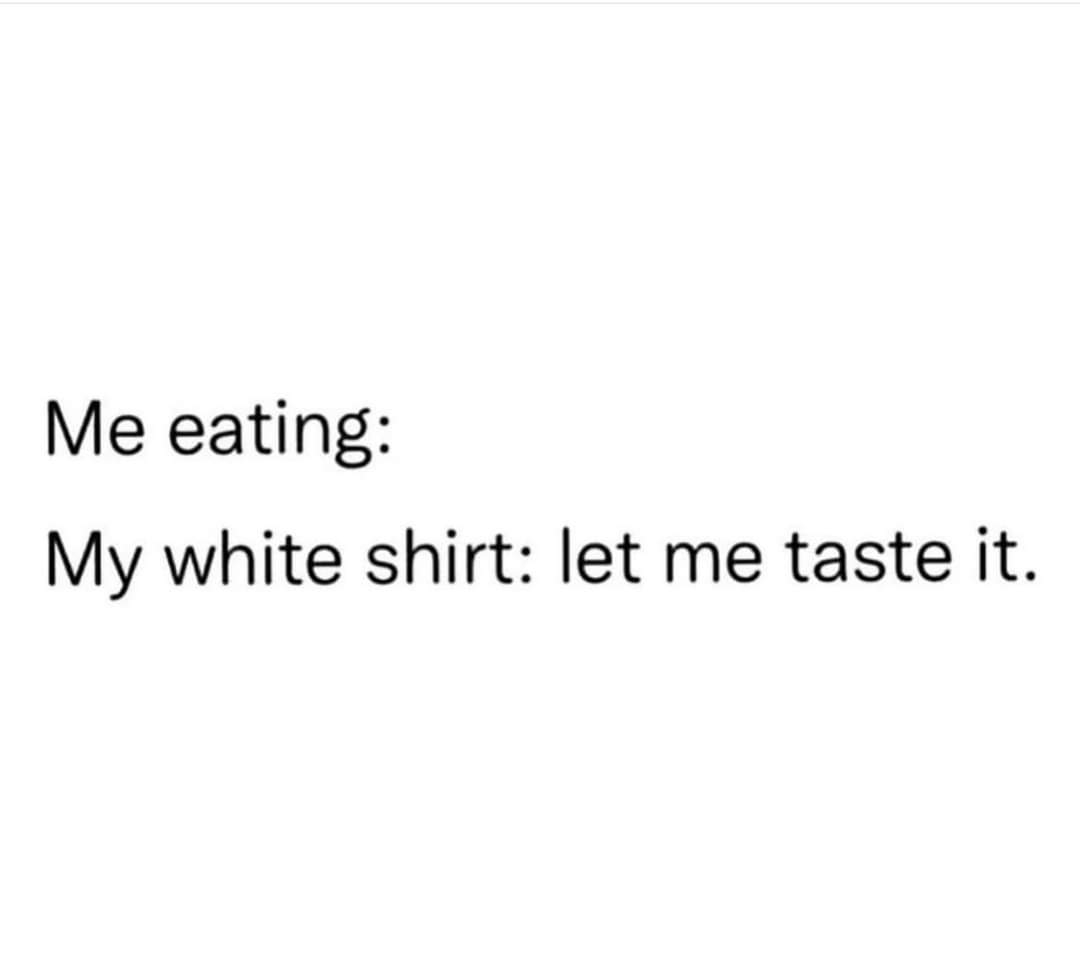Click the letter y in "My"
Image resolution: width=1080 pixels, height=963 pixels.
125,574
